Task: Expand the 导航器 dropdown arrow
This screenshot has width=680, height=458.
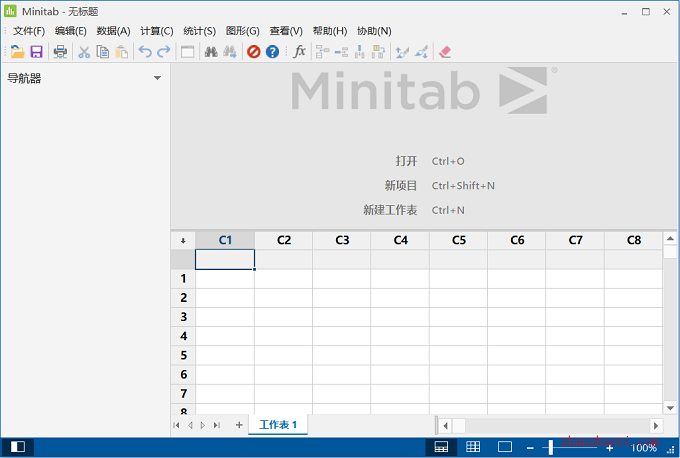Action: point(157,78)
